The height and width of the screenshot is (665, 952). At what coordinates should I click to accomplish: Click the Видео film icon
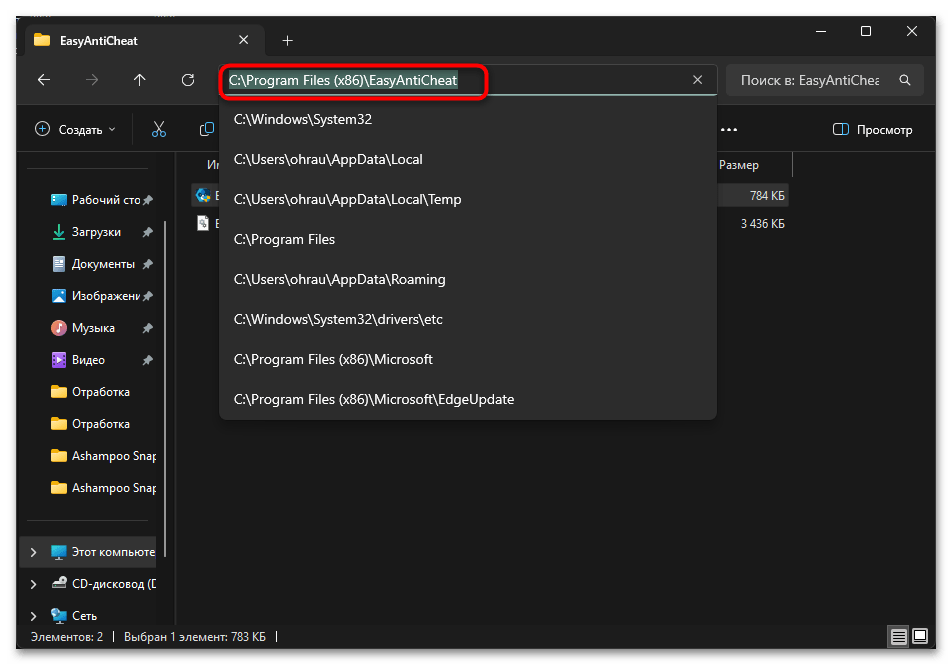click(59, 360)
